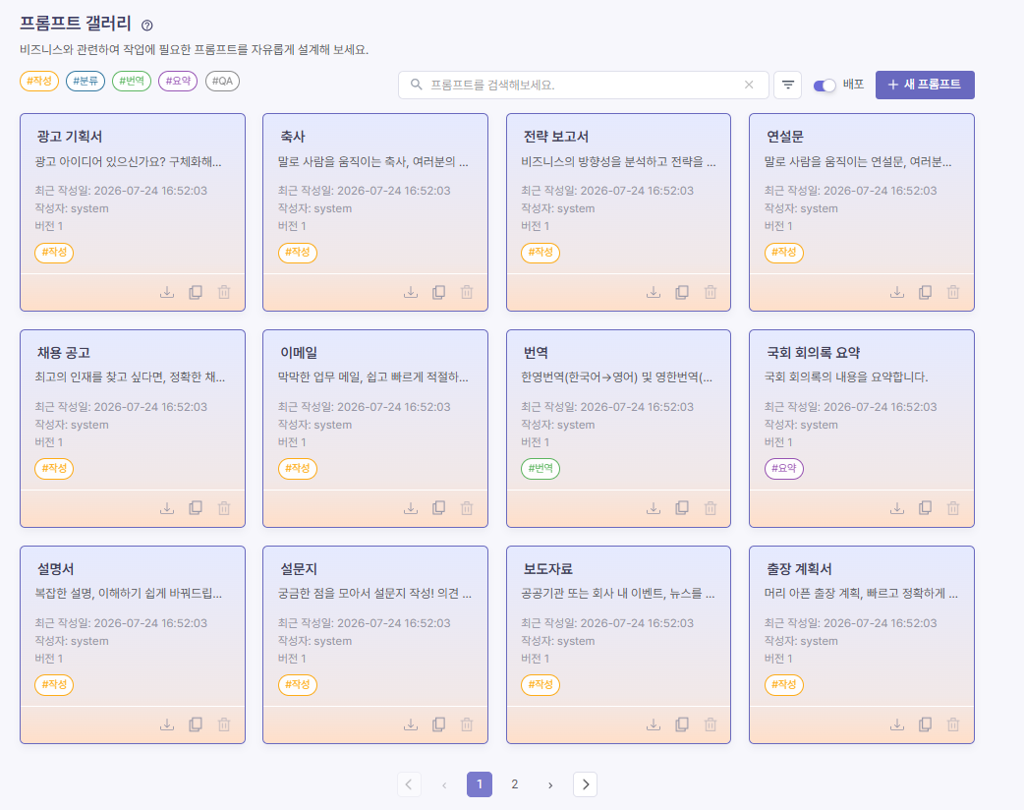This screenshot has width=1024, height=810.
Task: Click the 새 프롬프트 button
Action: pyautogui.click(x=925, y=85)
